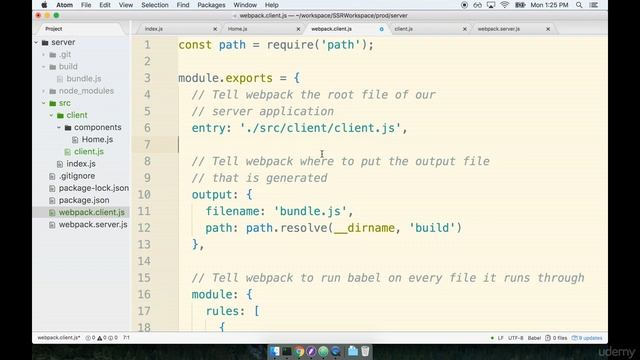
Task: Open the Help menu
Action: pos(271,5)
